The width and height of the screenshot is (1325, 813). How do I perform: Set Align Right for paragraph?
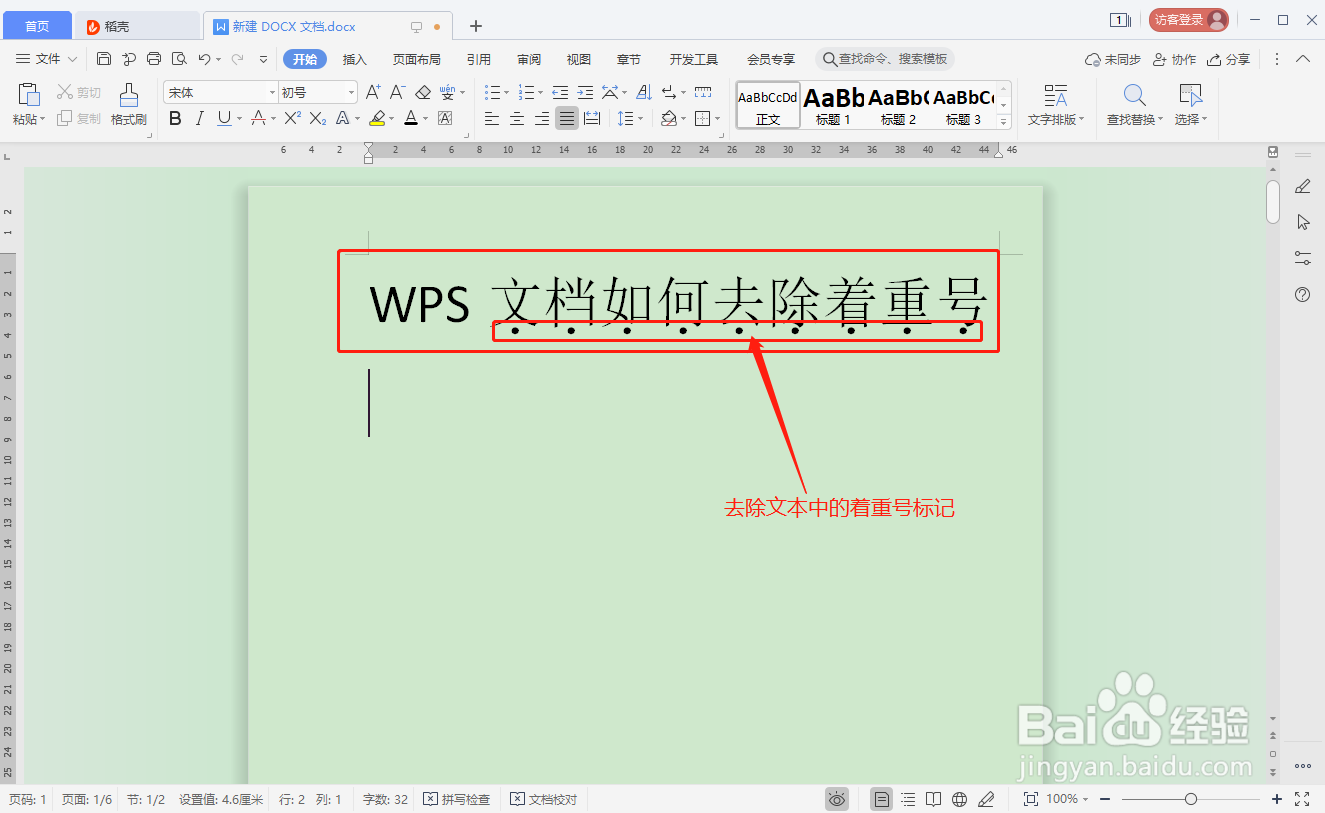541,119
